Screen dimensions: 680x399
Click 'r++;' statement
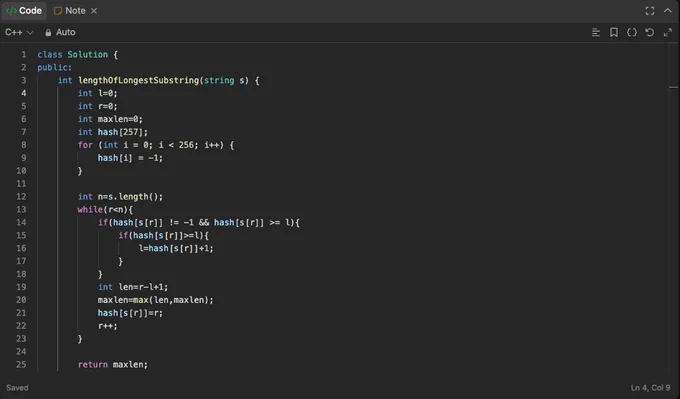(108, 326)
